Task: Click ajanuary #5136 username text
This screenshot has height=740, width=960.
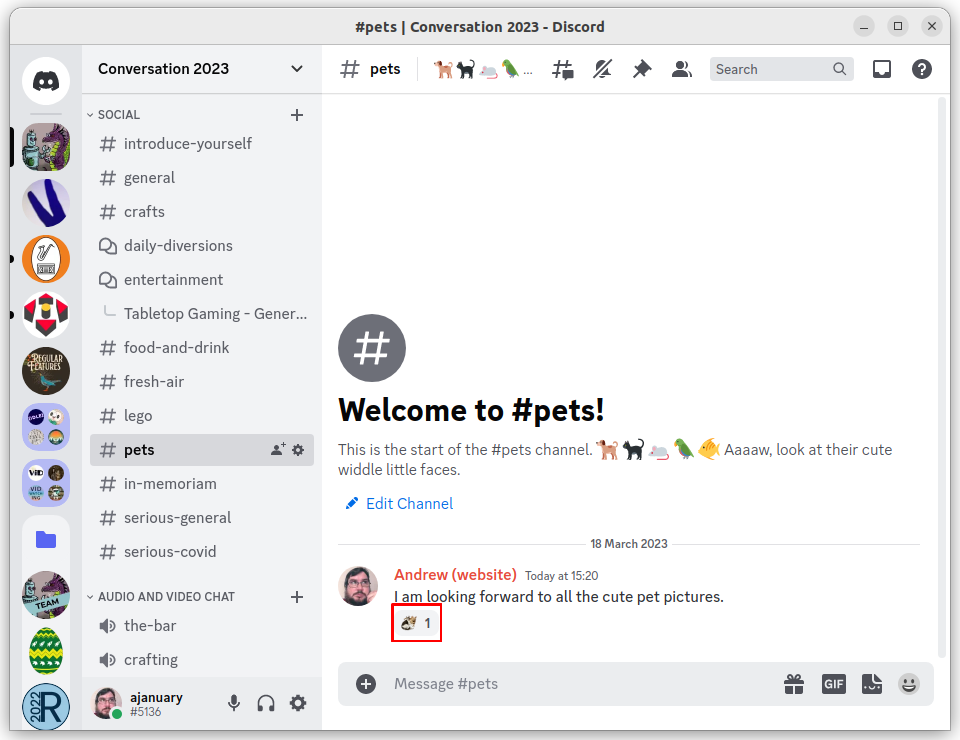Action: tap(156, 704)
